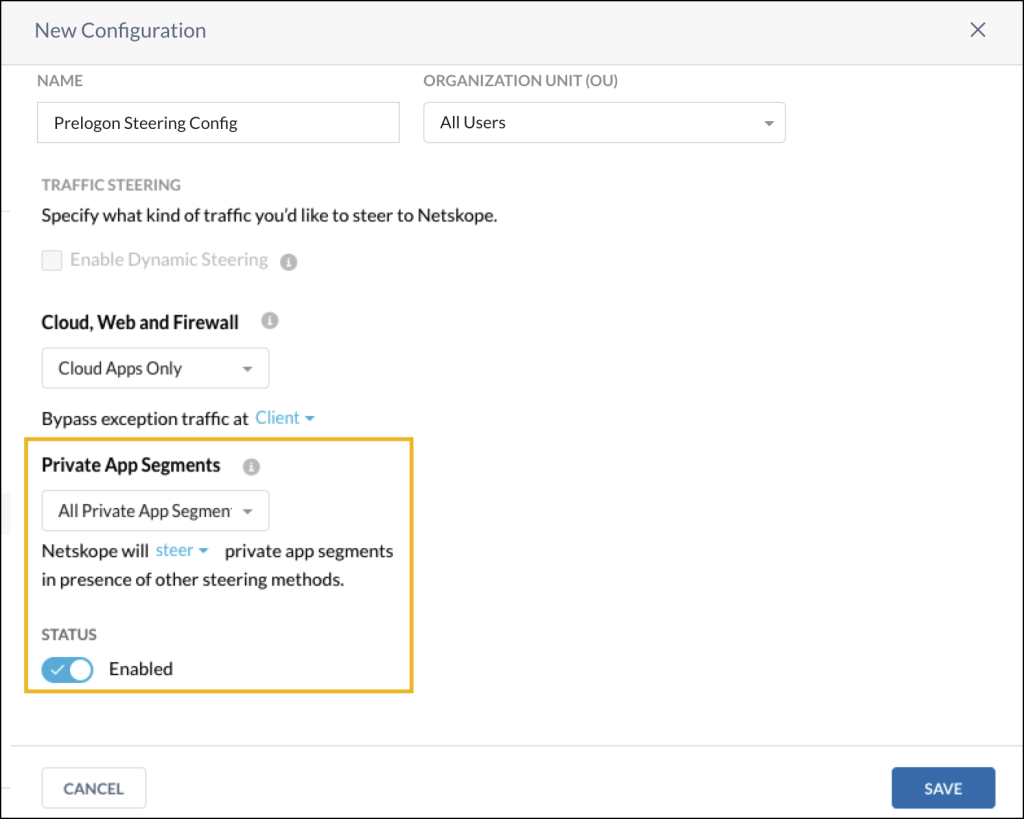Click the CANCEL button
Image resolution: width=1024 pixels, height=819 pixels.
(94, 788)
